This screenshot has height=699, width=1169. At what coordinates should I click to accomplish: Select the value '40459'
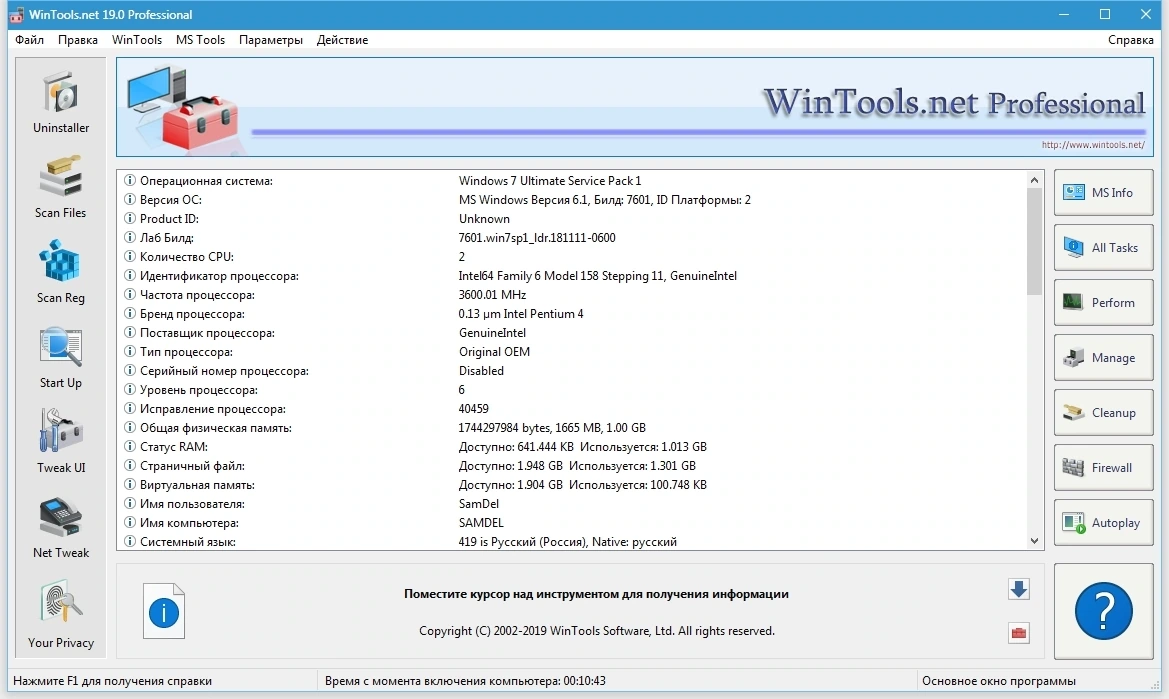click(x=473, y=408)
